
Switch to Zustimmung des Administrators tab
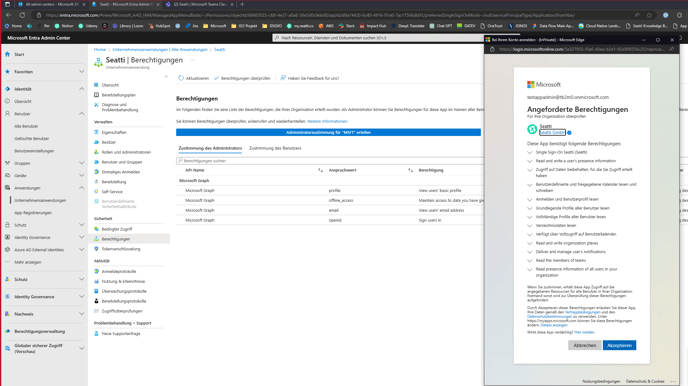click(x=210, y=148)
